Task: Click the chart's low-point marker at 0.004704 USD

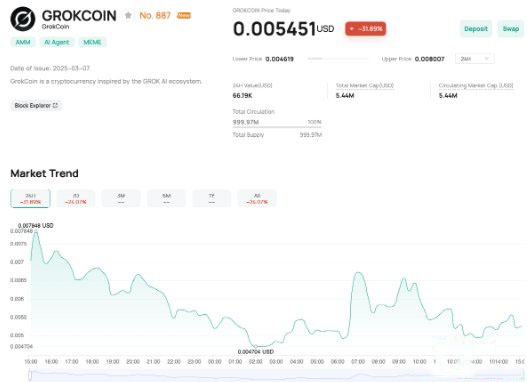Action: tap(256, 346)
